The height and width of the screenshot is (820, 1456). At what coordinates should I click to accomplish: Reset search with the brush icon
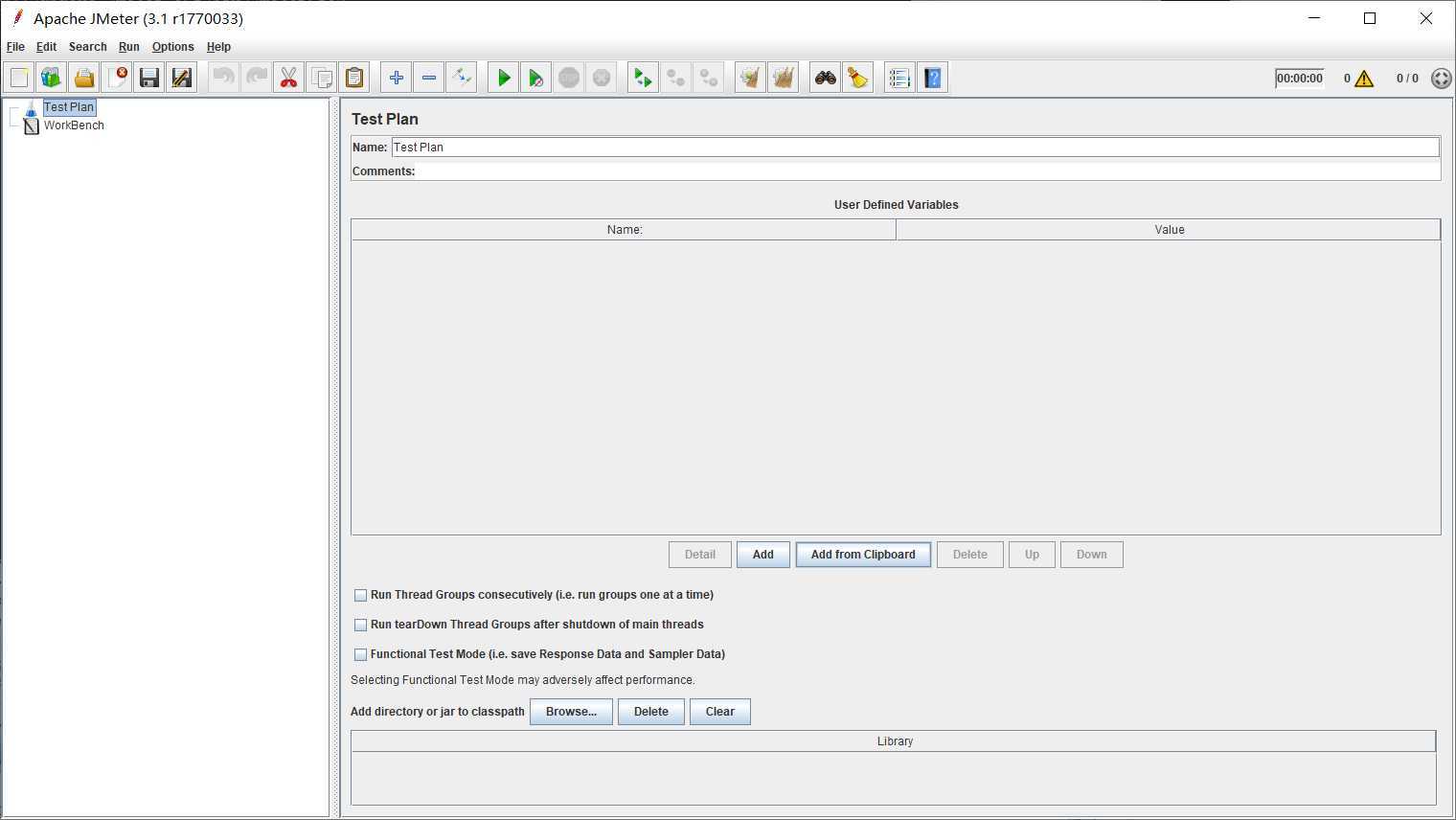point(858,78)
